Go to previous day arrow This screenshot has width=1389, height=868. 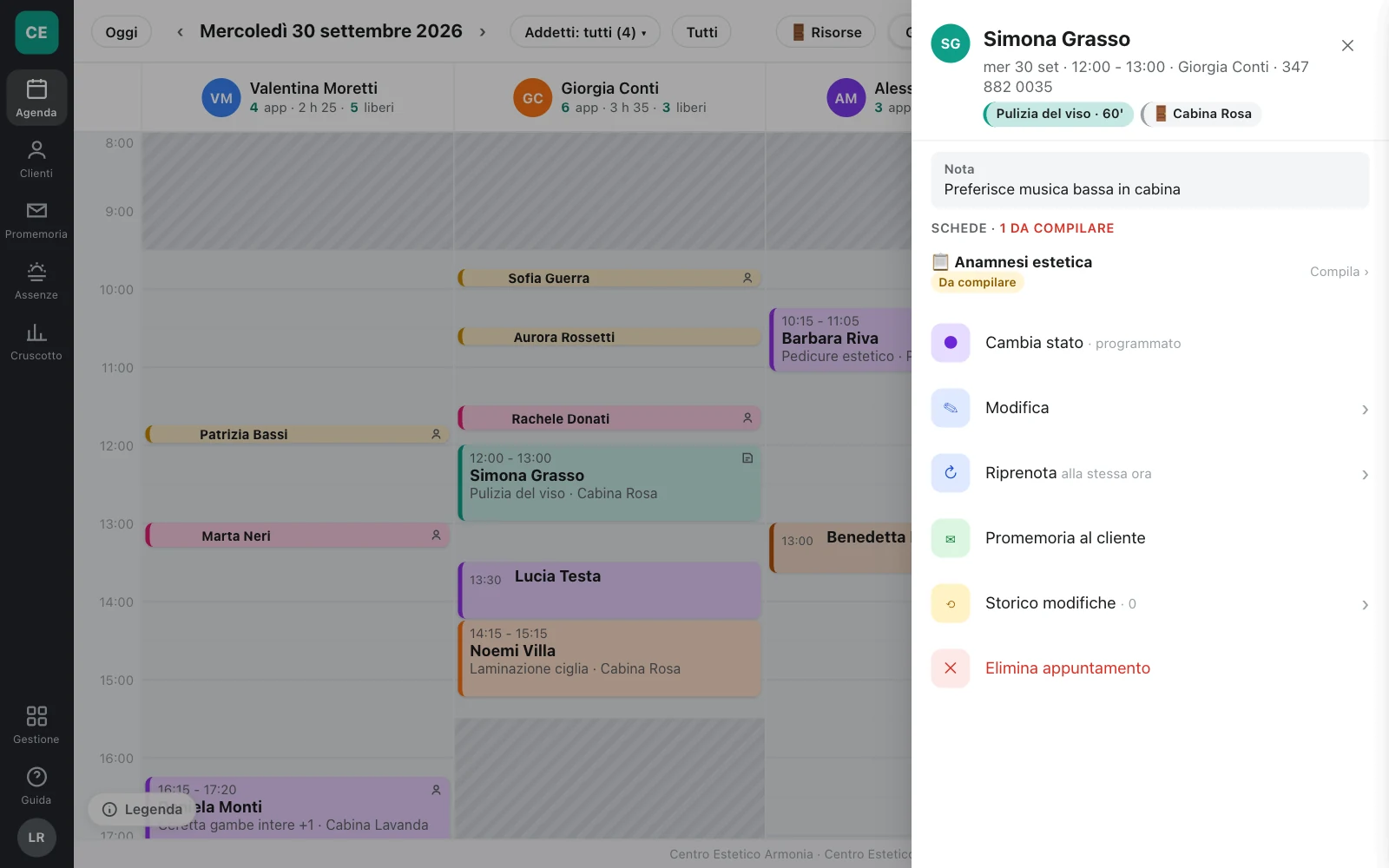point(180,32)
